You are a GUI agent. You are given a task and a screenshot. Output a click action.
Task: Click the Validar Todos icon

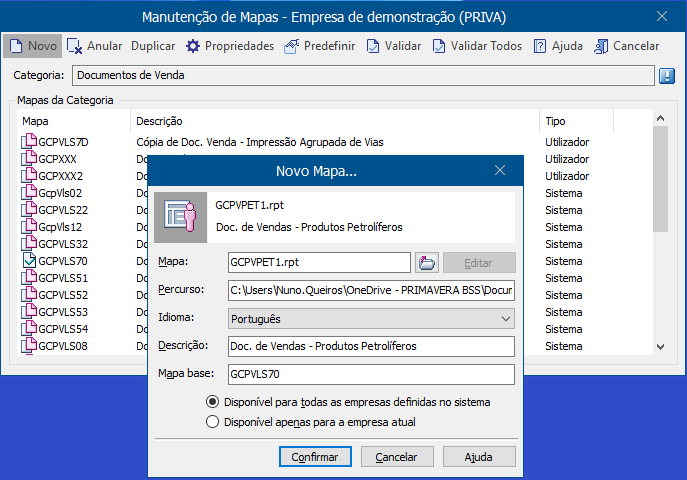coord(439,46)
